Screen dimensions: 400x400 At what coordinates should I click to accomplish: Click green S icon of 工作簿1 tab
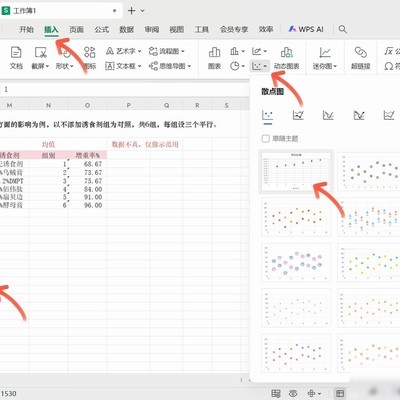click(x=6, y=11)
